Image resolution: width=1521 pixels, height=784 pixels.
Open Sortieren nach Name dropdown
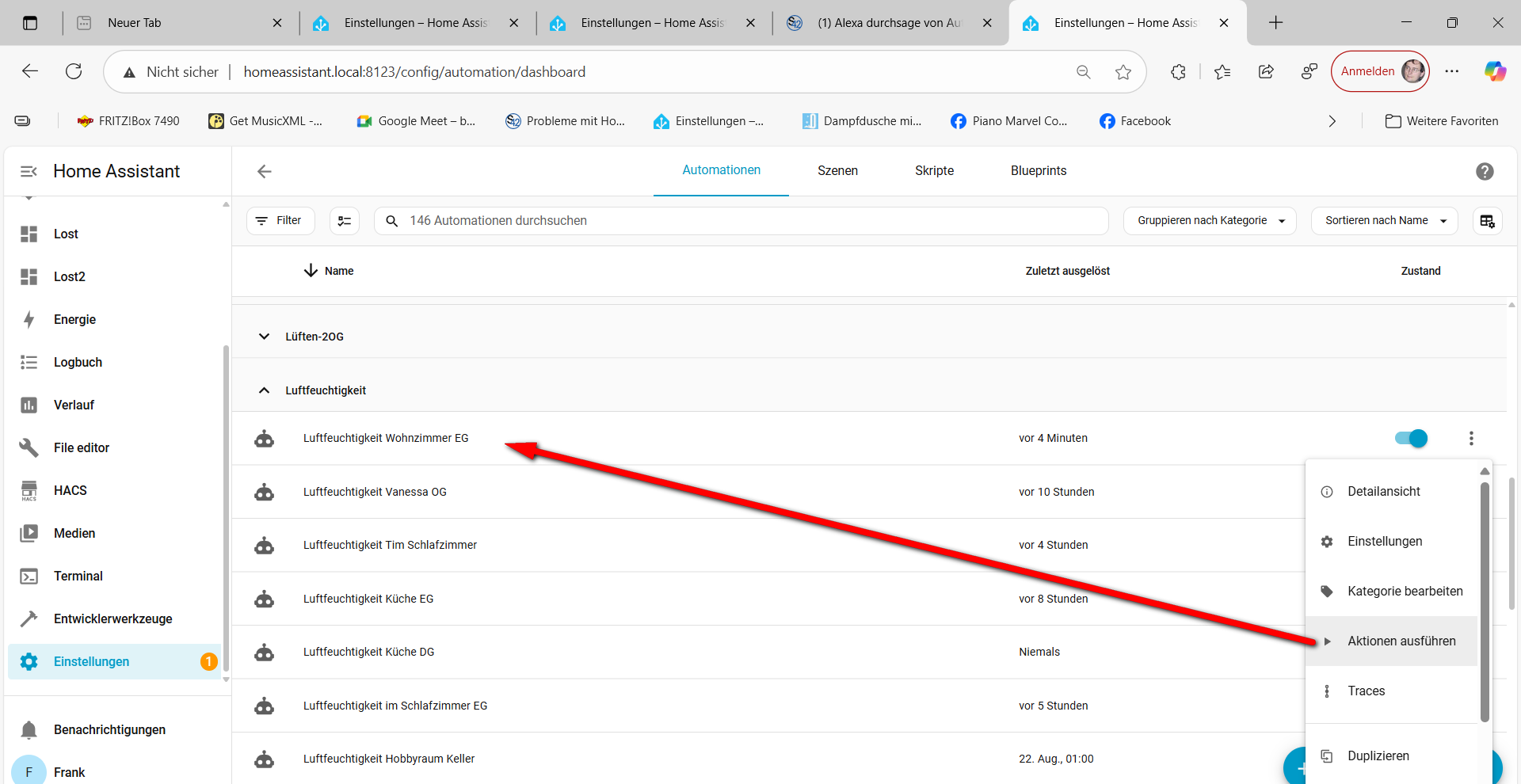coord(1385,221)
